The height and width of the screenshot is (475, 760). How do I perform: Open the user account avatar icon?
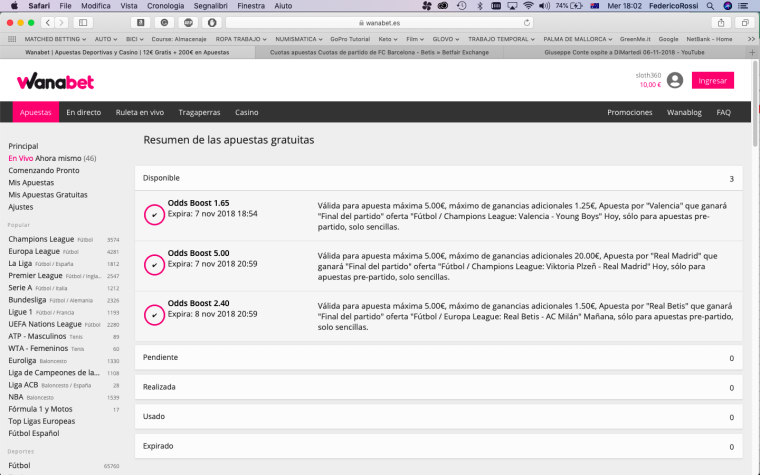(x=675, y=80)
